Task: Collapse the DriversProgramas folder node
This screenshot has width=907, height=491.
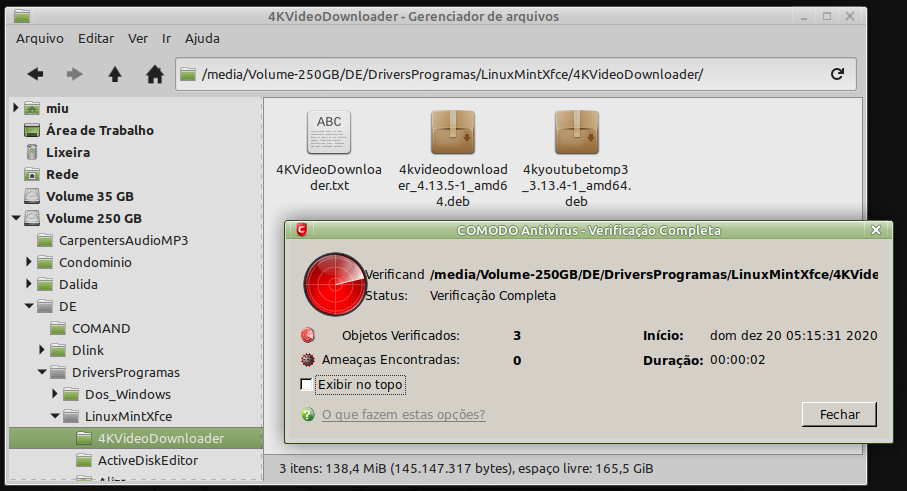Action: click(42, 372)
